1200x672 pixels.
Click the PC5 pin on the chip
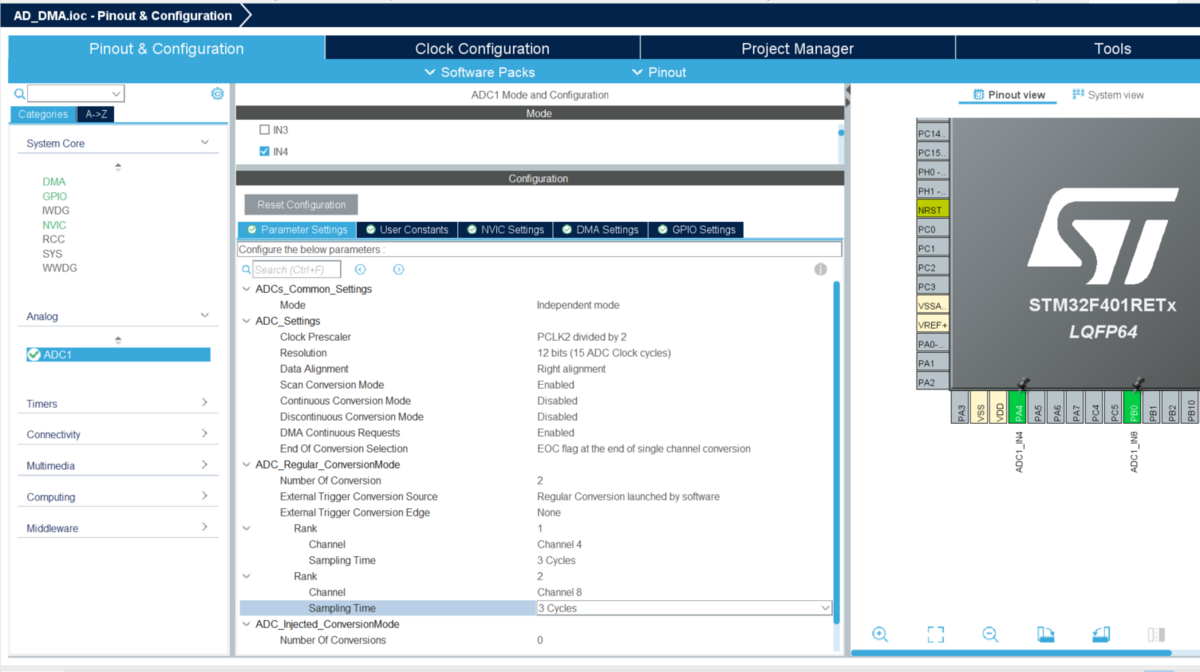(x=1114, y=407)
